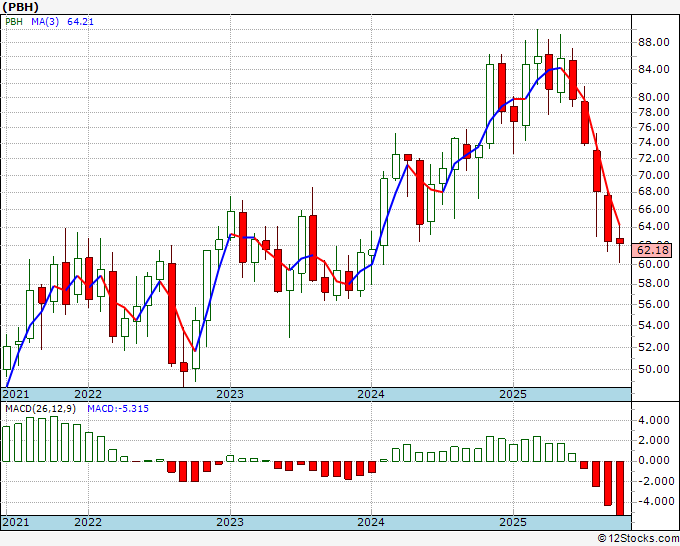The image size is (680, 546).
Task: Click the 66.00 price axis label
Action: pyautogui.click(x=653, y=209)
